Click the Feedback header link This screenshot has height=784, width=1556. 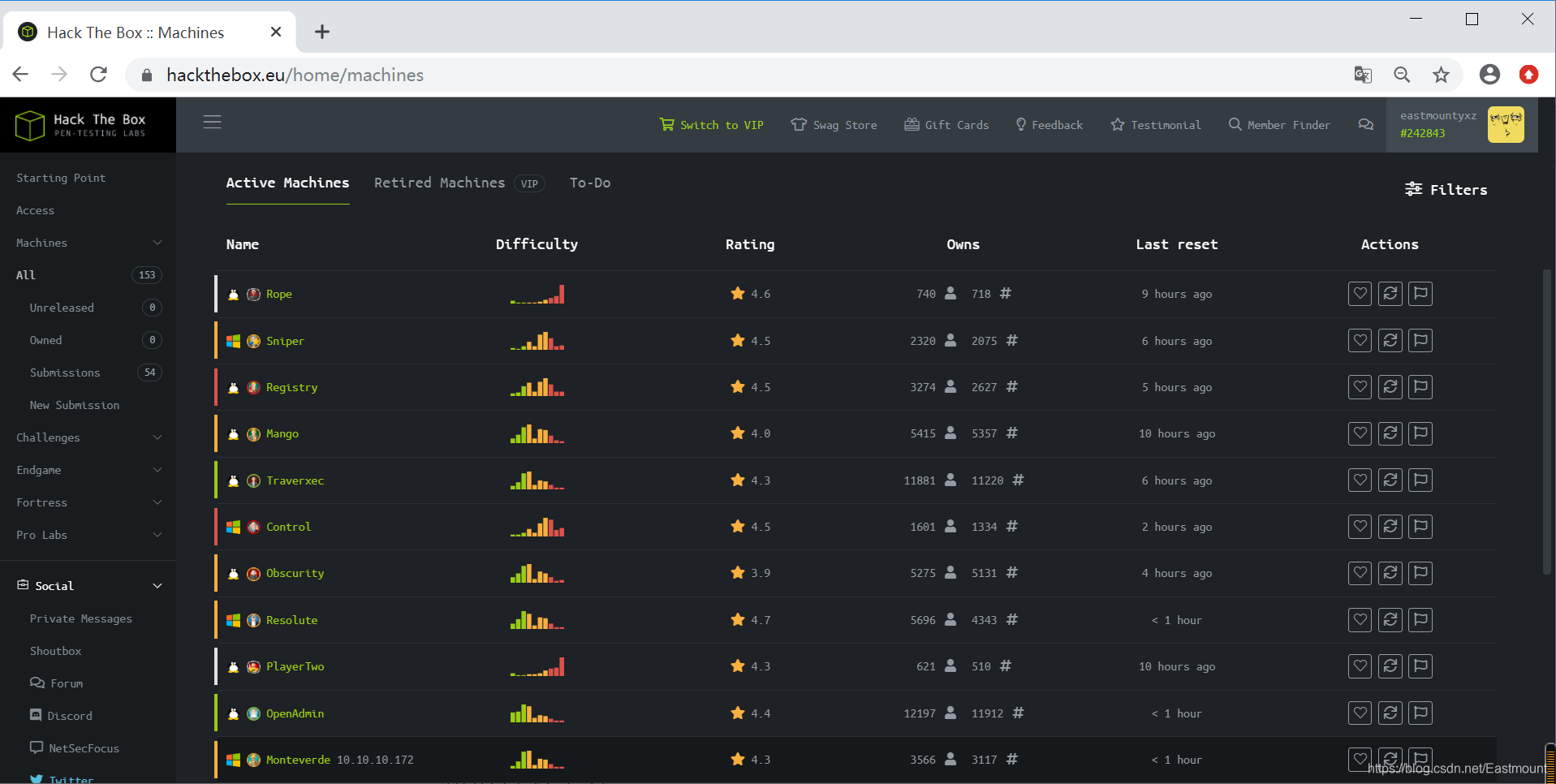[x=1049, y=125]
